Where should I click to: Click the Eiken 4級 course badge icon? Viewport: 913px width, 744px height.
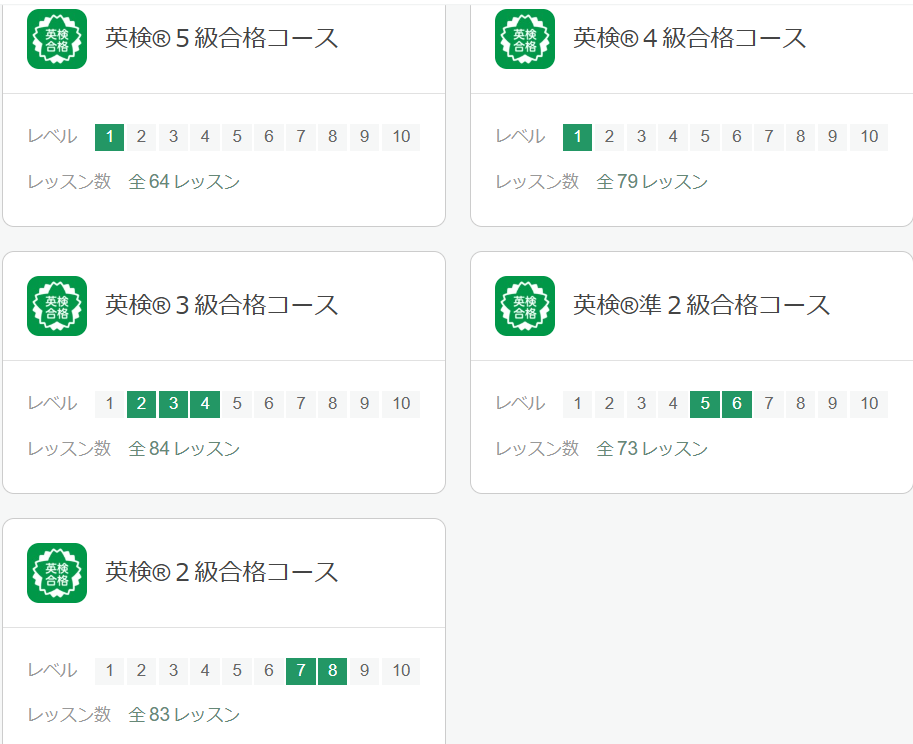[525, 39]
